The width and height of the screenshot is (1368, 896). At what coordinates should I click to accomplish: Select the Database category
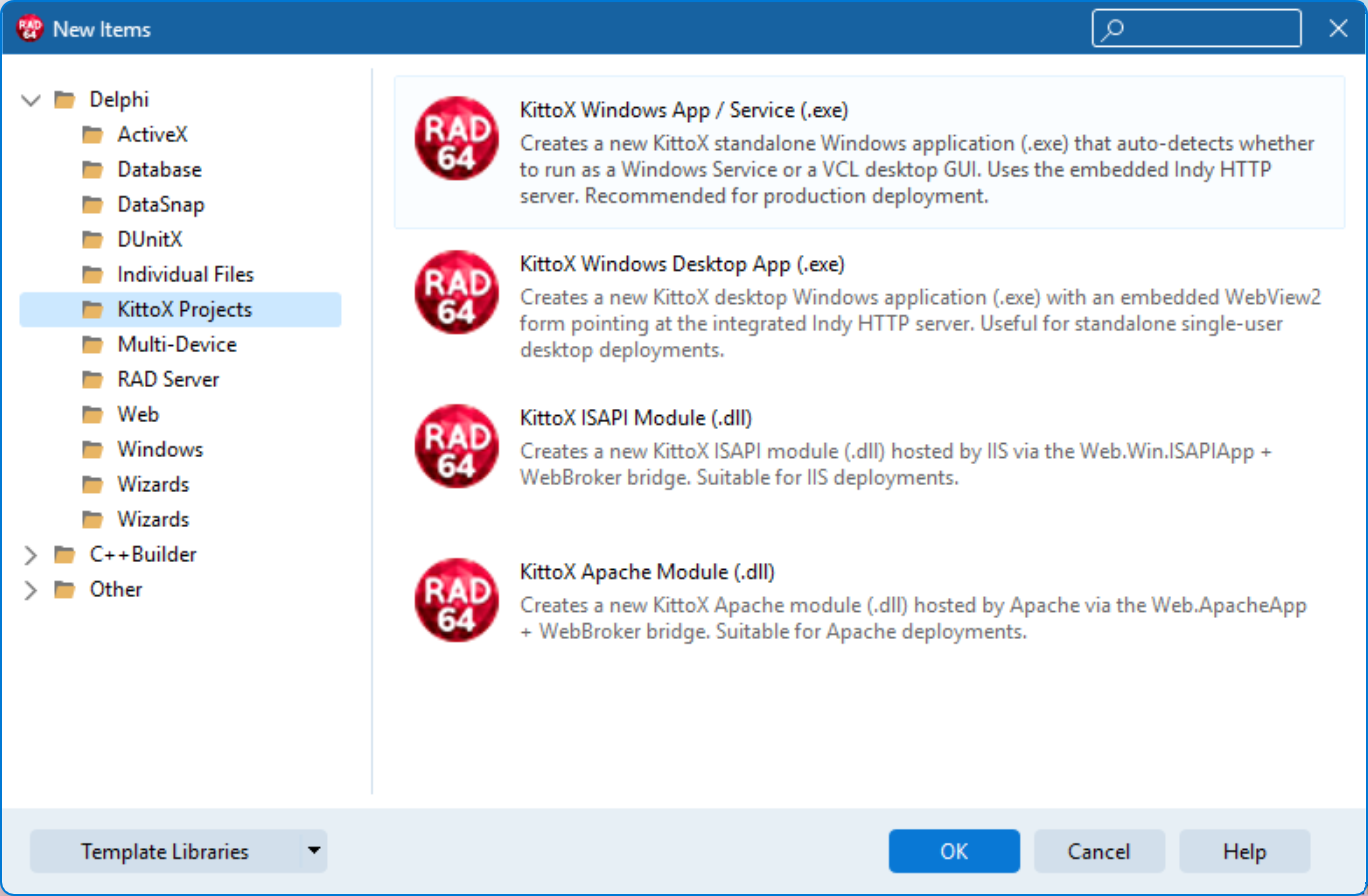point(159,169)
